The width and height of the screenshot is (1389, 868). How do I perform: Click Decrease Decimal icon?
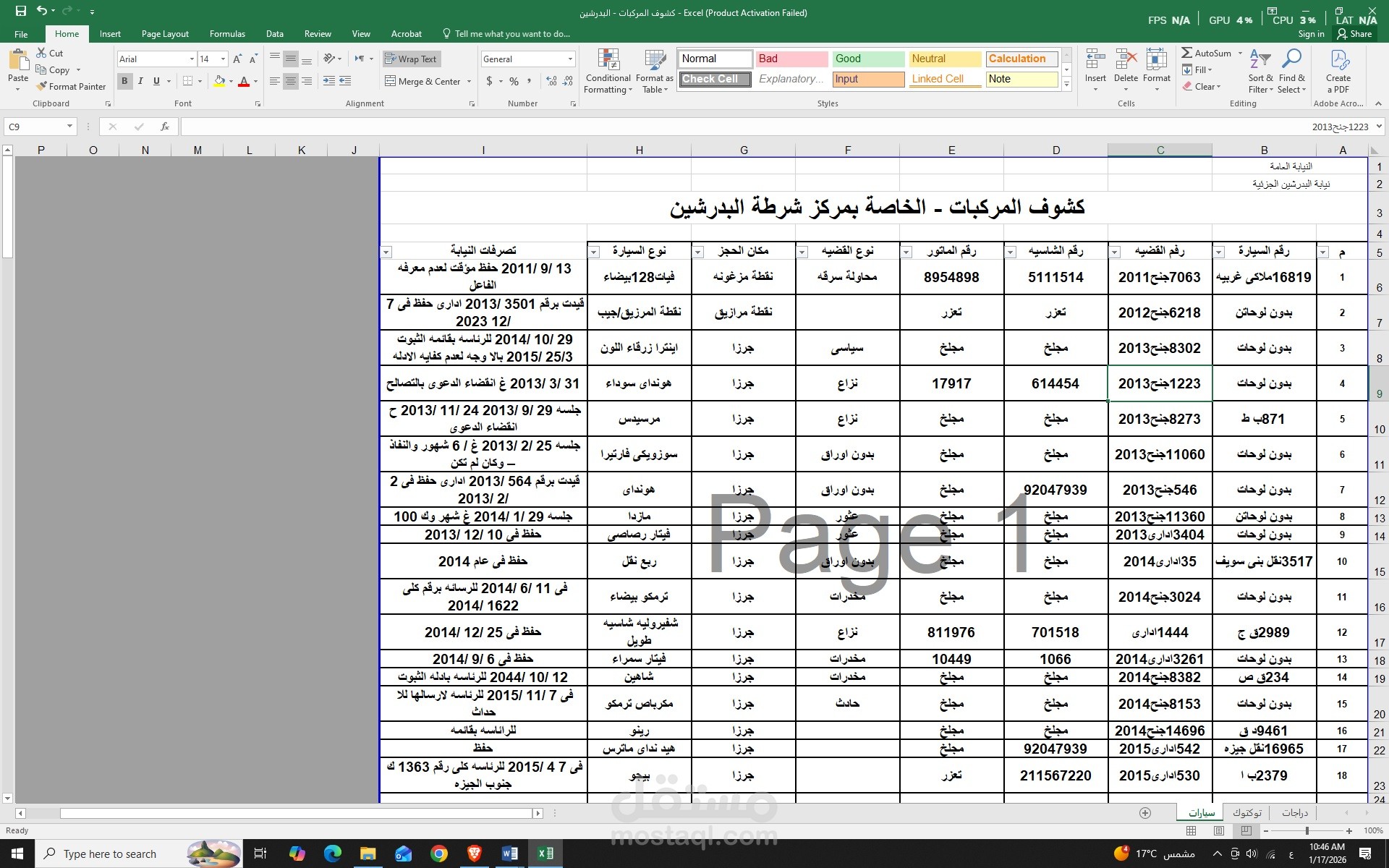[569, 81]
